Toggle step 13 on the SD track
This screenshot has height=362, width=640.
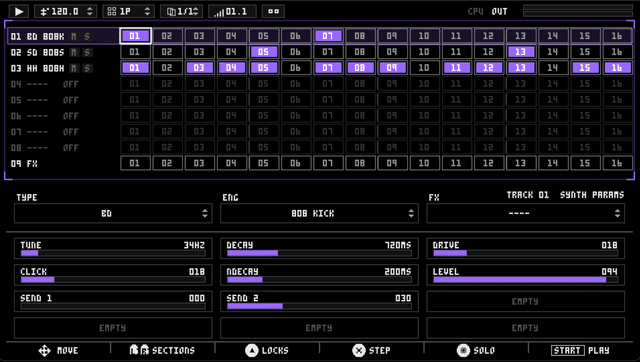(521, 52)
